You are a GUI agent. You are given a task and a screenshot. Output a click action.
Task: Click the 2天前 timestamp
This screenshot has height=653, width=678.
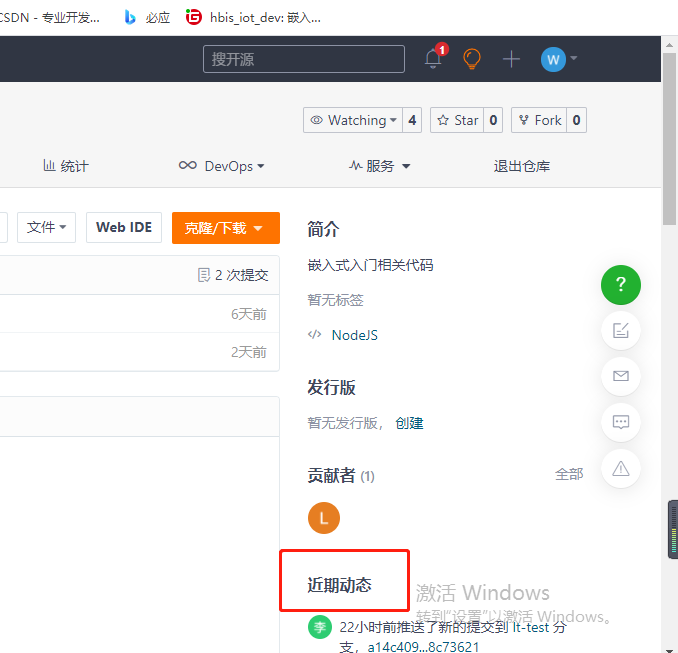[249, 352]
